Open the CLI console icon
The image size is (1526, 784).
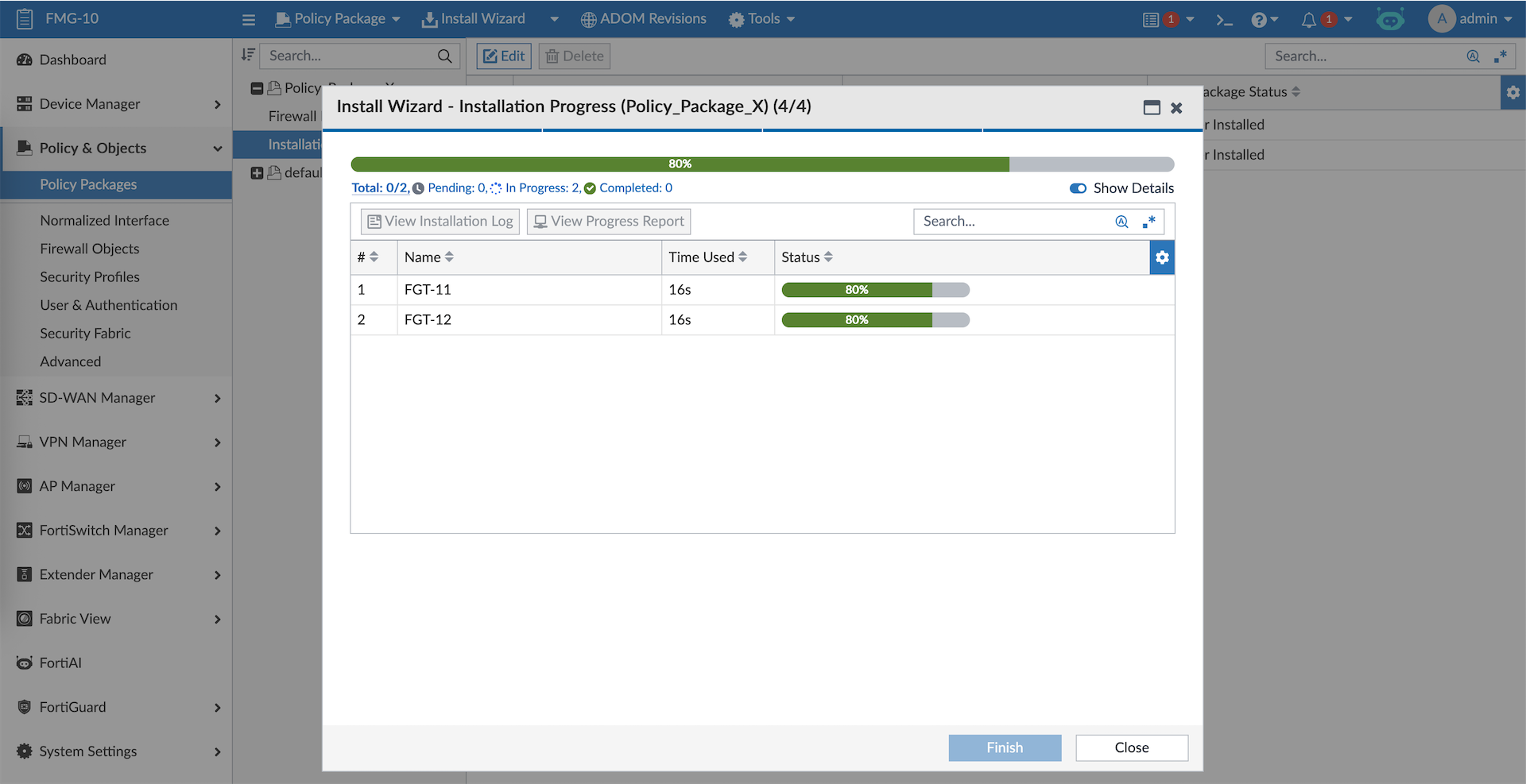(1224, 20)
